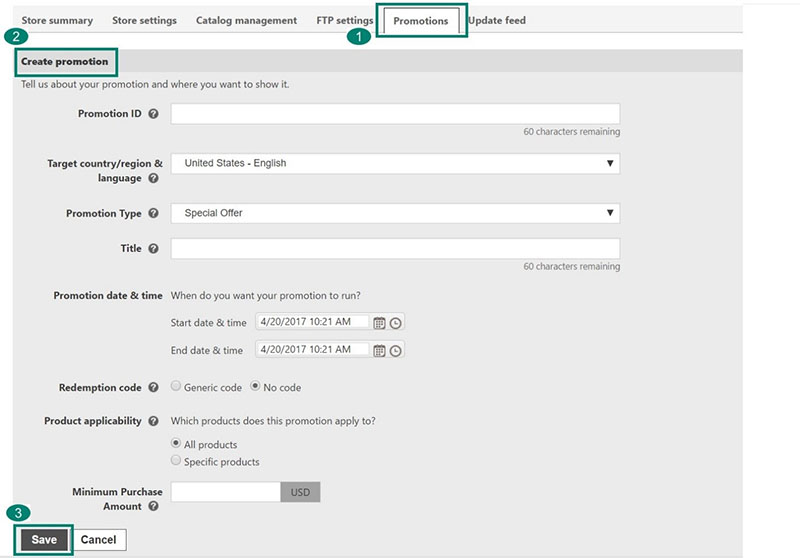Open calendar picker for Start date
The width and height of the screenshot is (800, 558).
pos(379,323)
